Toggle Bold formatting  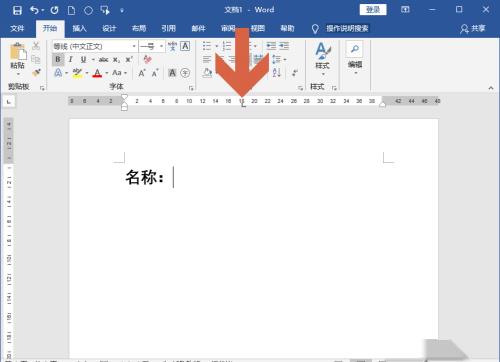click(x=58, y=59)
